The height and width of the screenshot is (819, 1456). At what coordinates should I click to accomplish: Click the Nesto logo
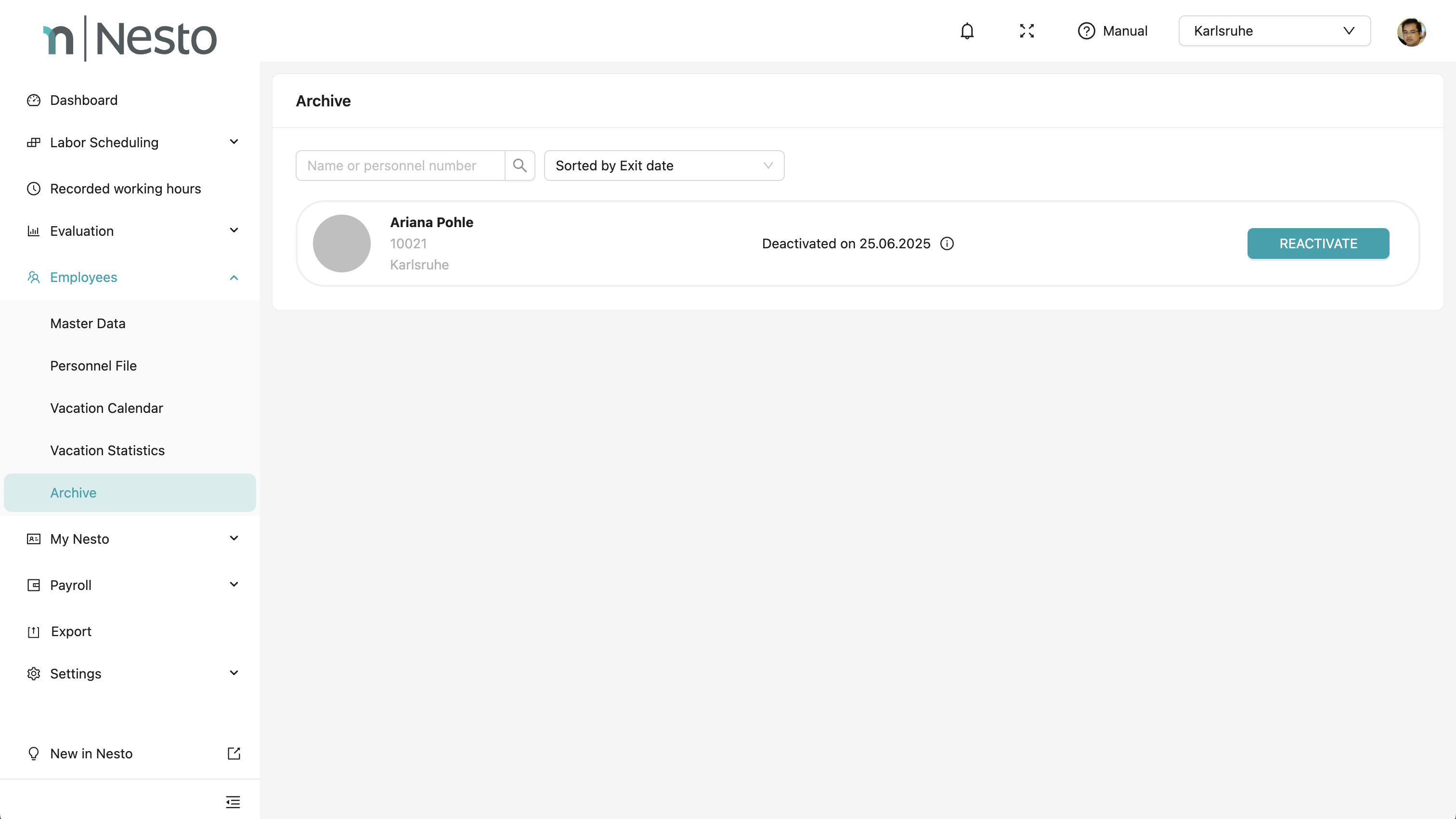tap(130, 38)
